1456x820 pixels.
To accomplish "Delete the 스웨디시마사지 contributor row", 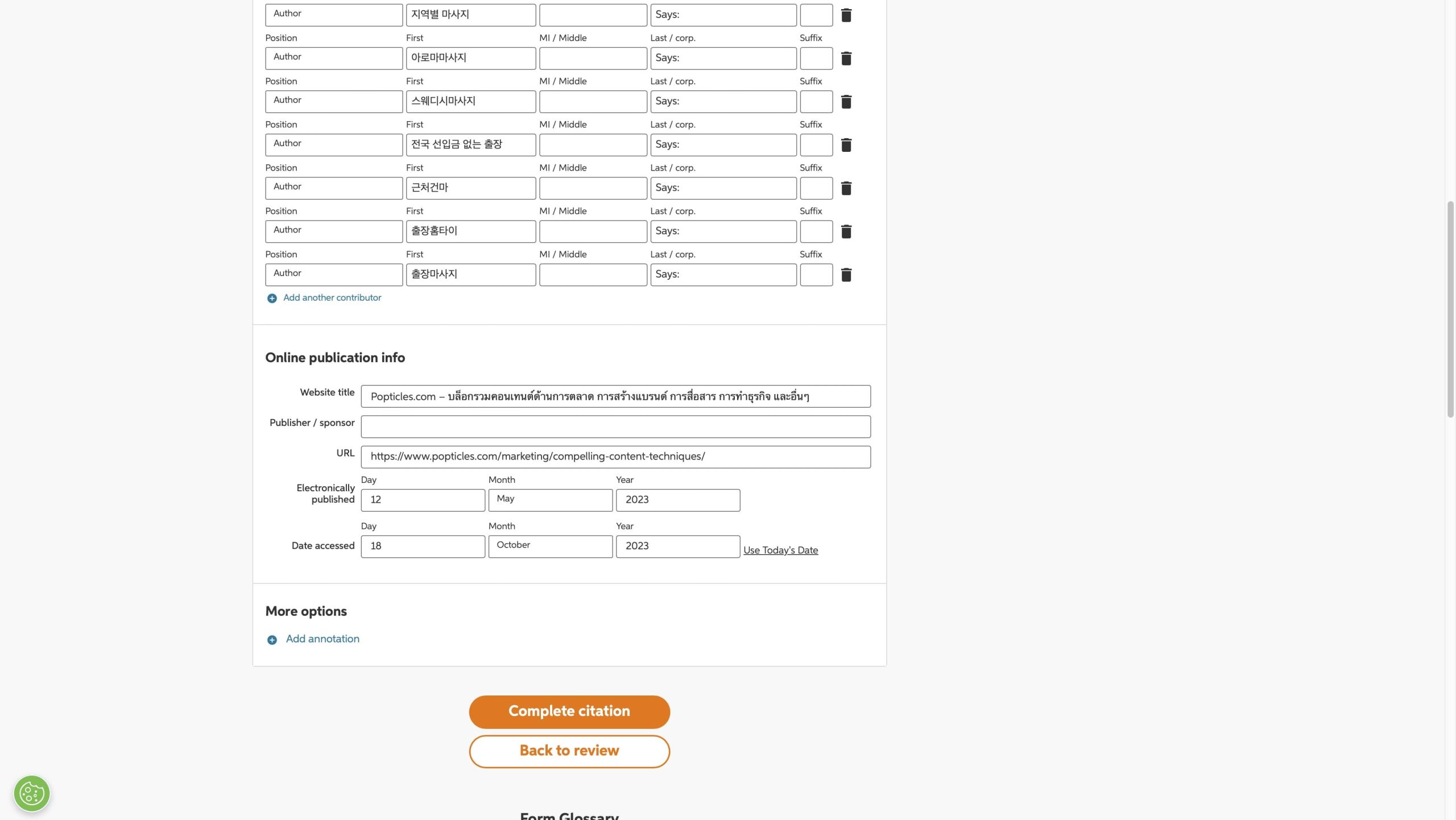I will [846, 102].
